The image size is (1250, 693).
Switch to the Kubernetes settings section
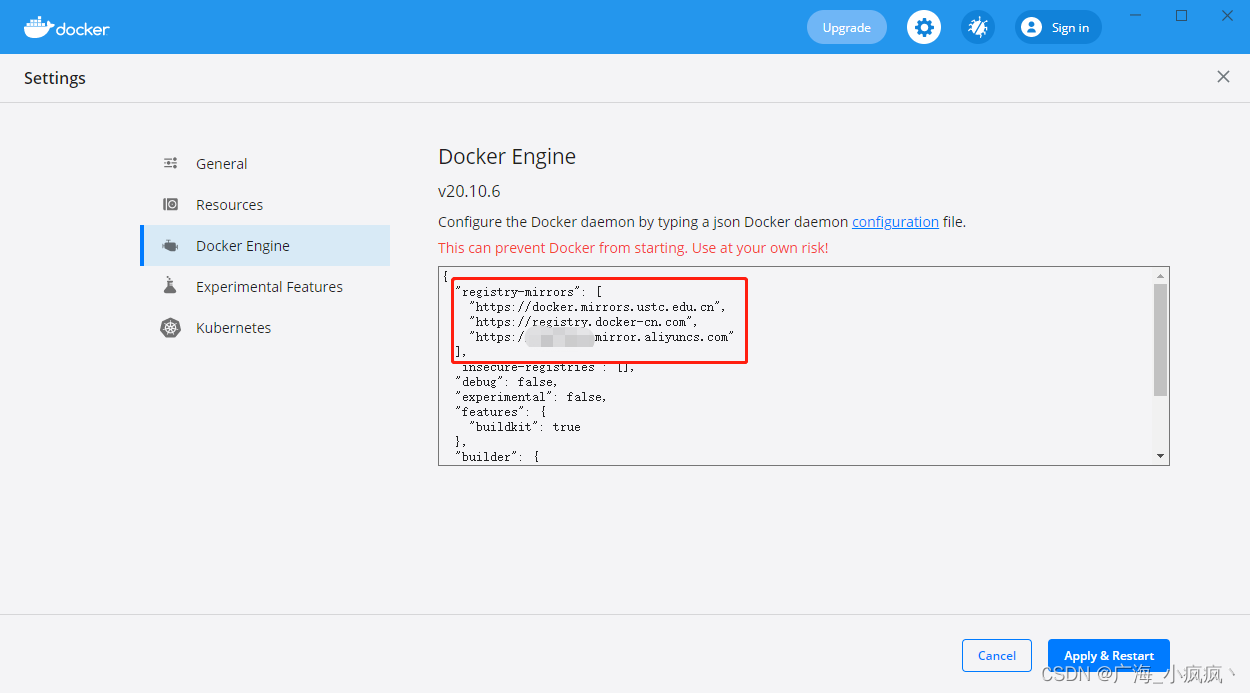tap(234, 327)
